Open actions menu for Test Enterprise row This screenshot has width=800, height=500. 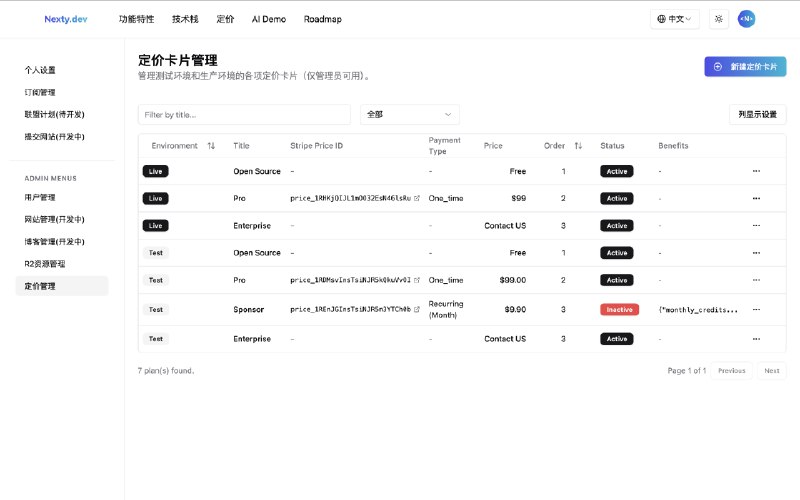756,339
